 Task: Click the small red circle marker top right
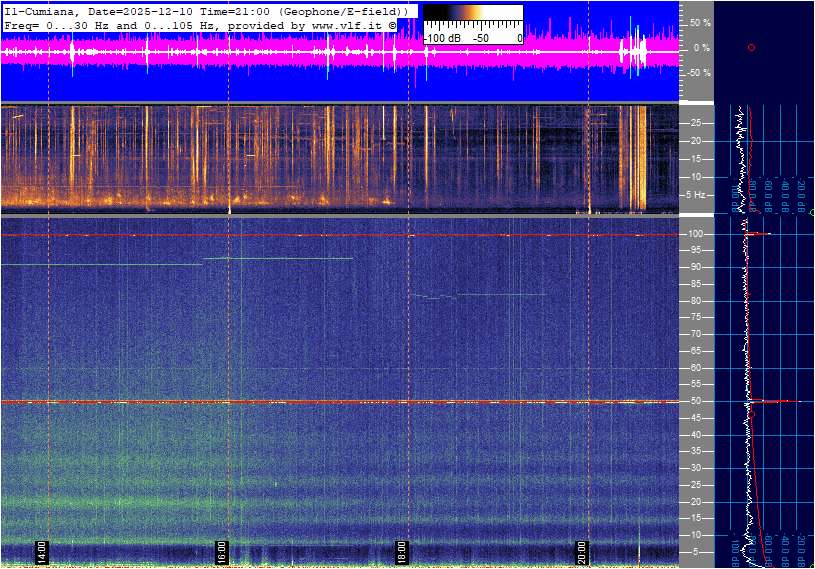[751, 48]
